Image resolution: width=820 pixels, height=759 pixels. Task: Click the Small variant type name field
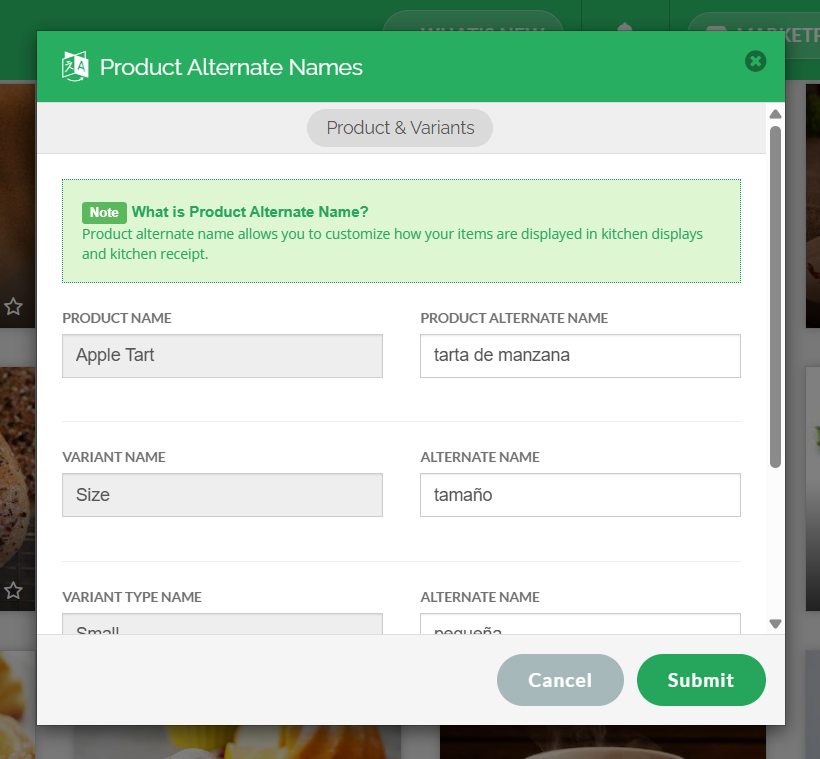coord(222,624)
